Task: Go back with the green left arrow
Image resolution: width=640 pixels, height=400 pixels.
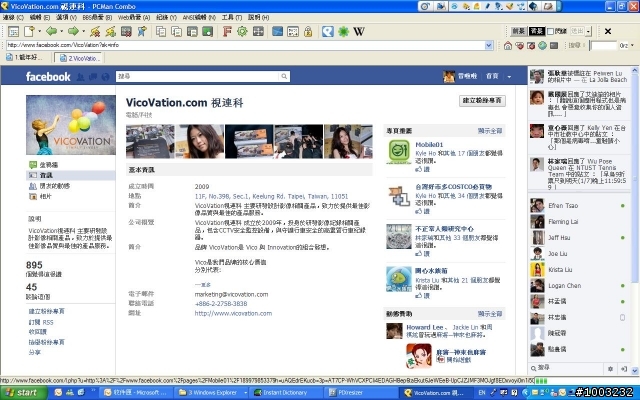Action: pos(51,31)
